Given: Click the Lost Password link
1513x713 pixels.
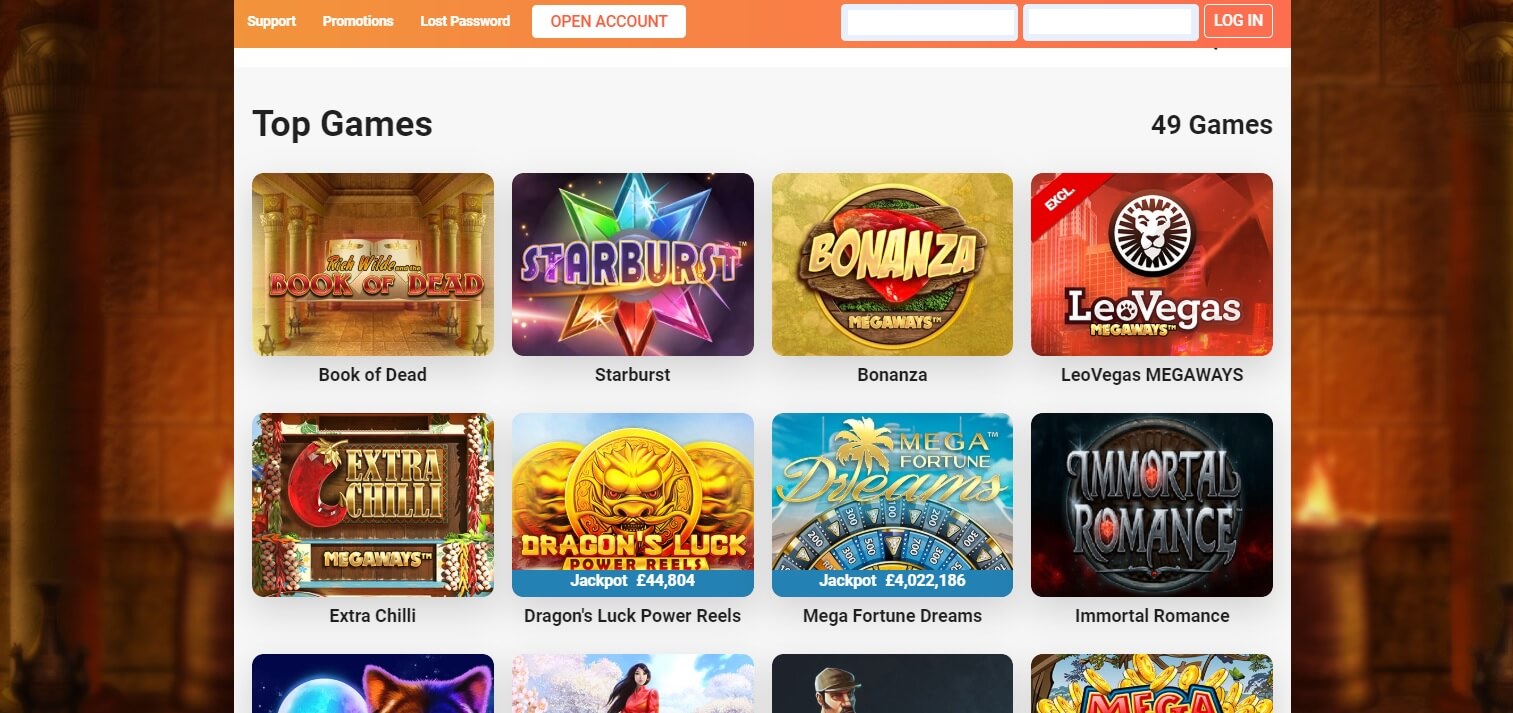Looking at the screenshot, I should pyautogui.click(x=465, y=21).
